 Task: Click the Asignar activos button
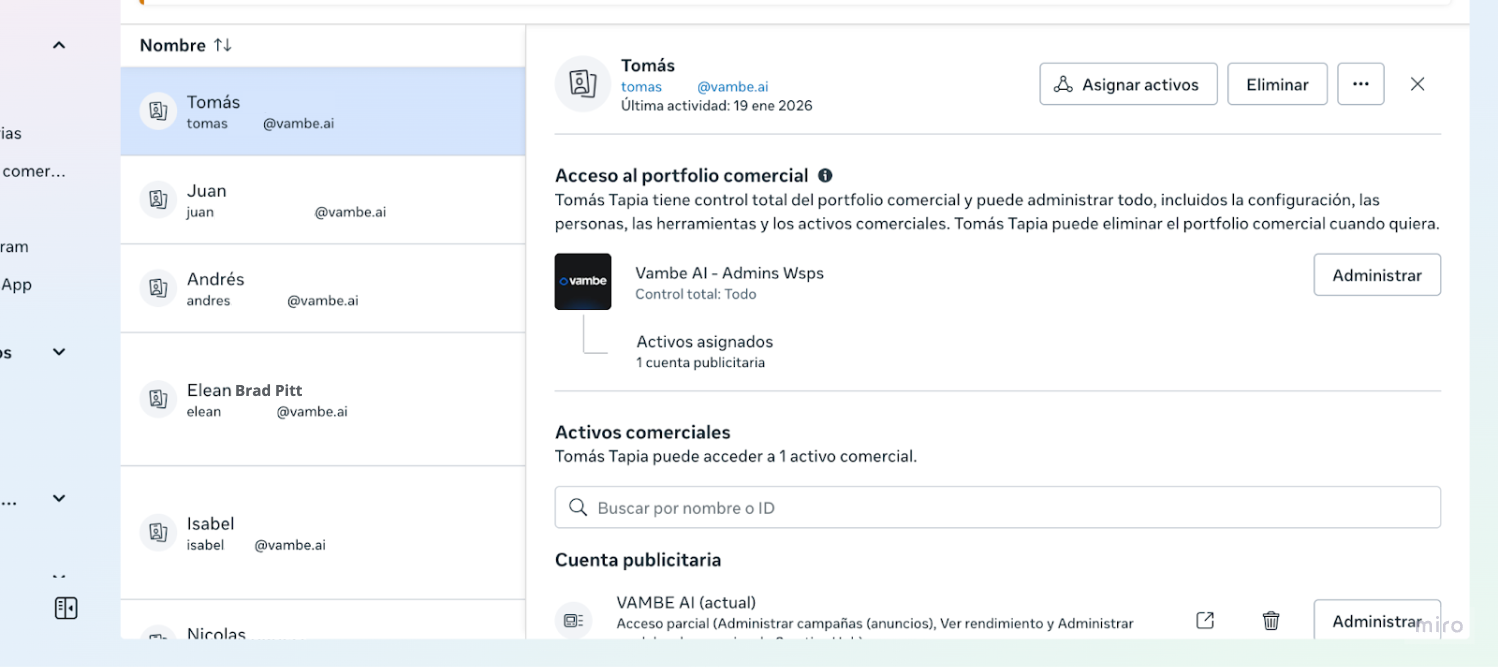pyautogui.click(x=1128, y=84)
